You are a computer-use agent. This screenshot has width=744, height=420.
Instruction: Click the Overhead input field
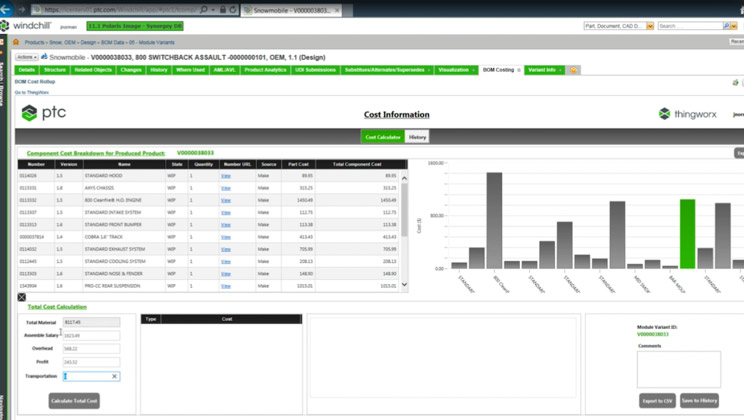(x=91, y=349)
